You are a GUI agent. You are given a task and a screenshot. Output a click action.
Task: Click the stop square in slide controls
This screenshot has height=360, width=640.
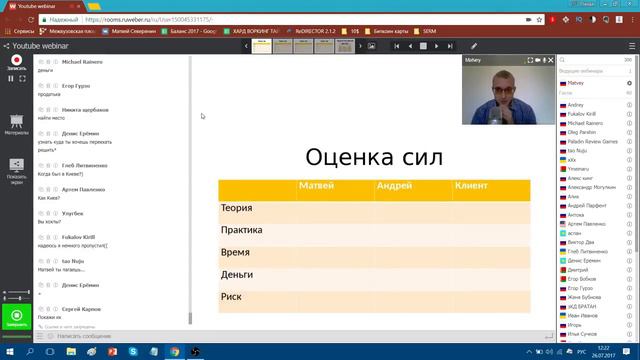423,46
